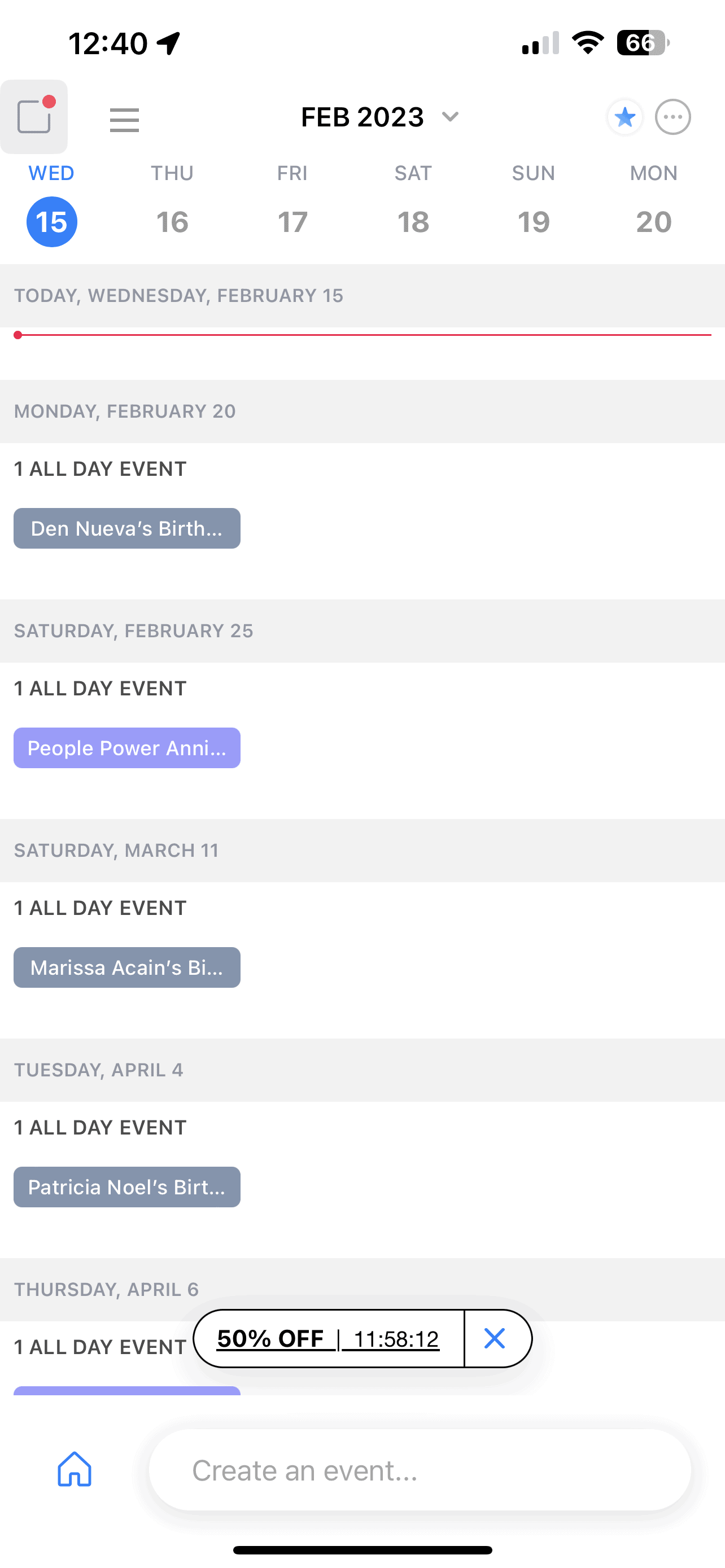The image size is (725, 1568).
Task: Expand the FEB 2023 month dropdown chevron
Action: (450, 117)
